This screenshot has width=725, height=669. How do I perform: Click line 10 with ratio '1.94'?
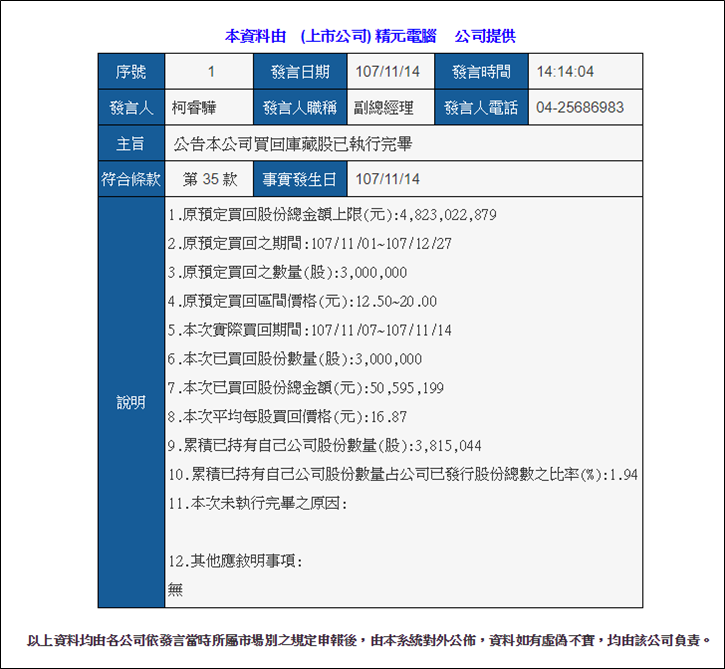click(x=403, y=474)
